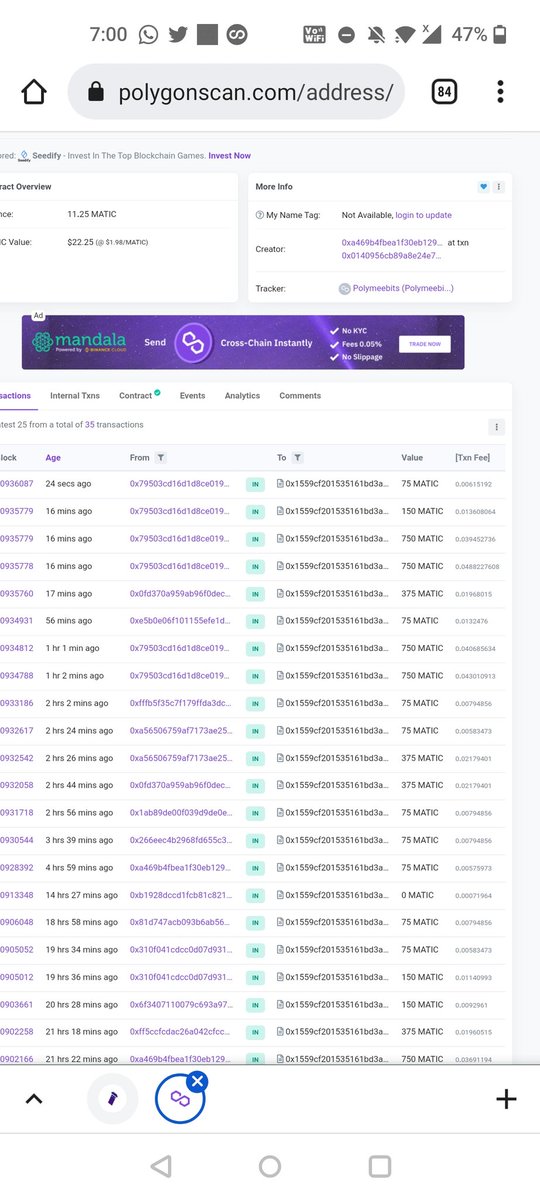Tap the Android recent apps square button
The height and width of the screenshot is (1200, 540).
(x=379, y=1166)
